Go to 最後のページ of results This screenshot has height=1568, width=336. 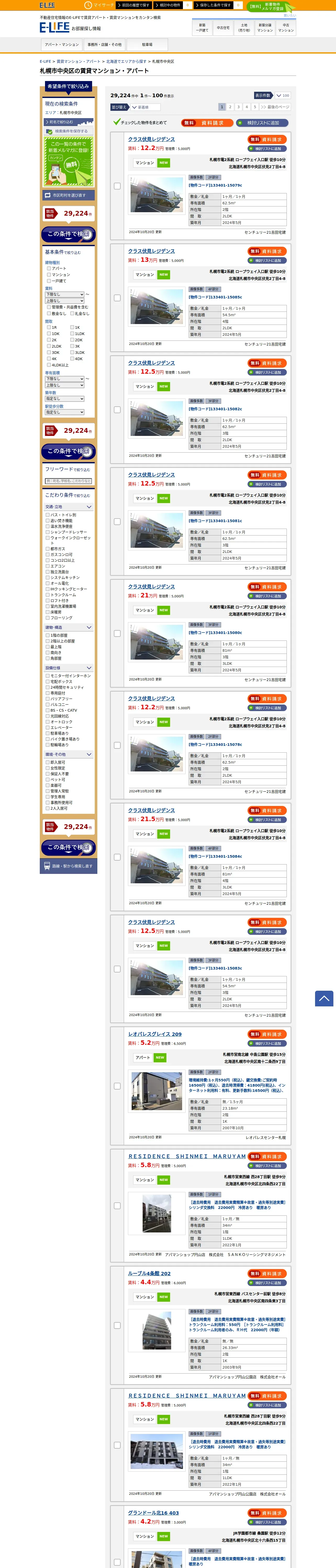pos(275,107)
